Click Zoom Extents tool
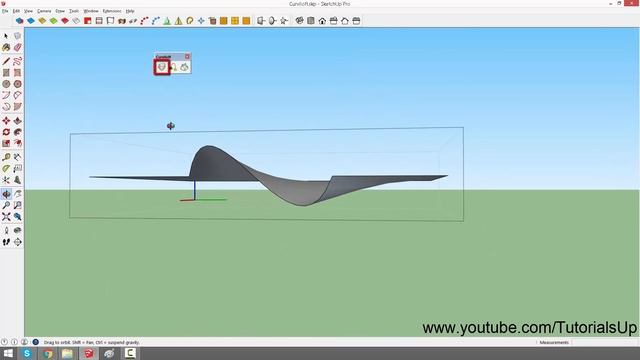Viewport: 640px width, 360px height. coord(6,217)
